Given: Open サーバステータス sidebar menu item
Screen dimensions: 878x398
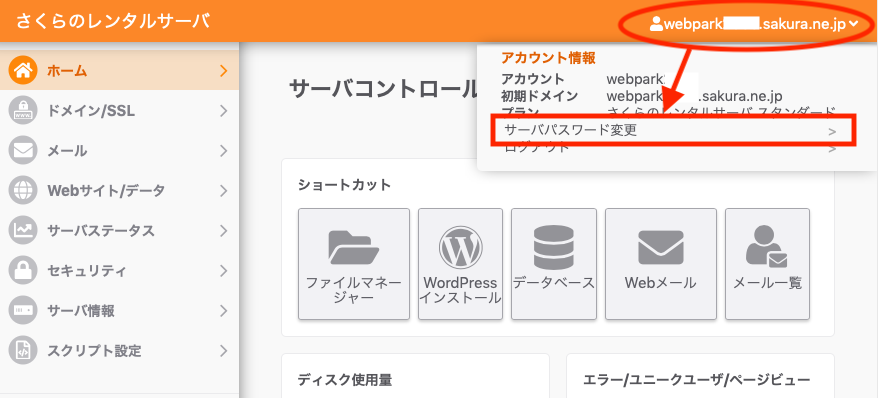Looking at the screenshot, I should coord(119,231).
